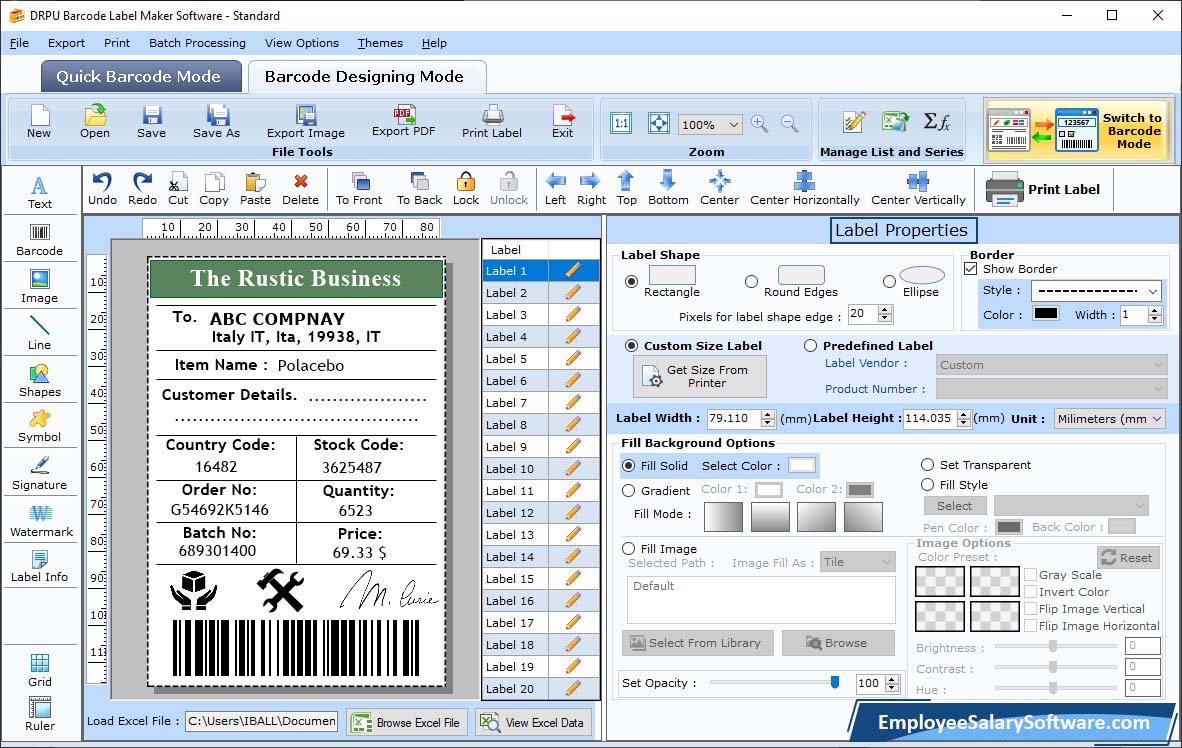Viewport: 1182px width, 748px height.
Task: Export label to PDF
Action: [404, 121]
